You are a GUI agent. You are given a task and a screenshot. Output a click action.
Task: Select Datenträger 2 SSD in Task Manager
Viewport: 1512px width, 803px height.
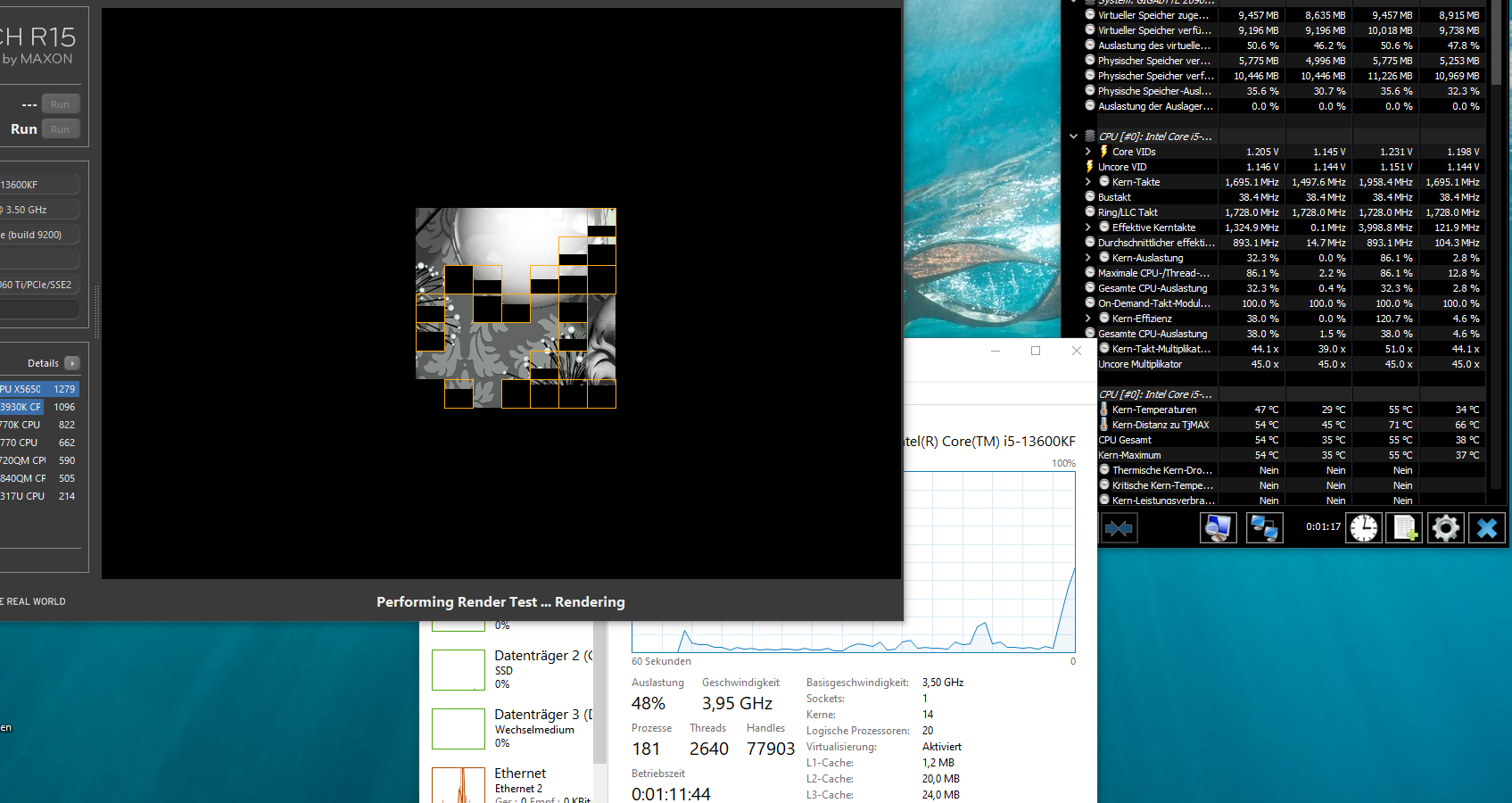pyautogui.click(x=511, y=669)
